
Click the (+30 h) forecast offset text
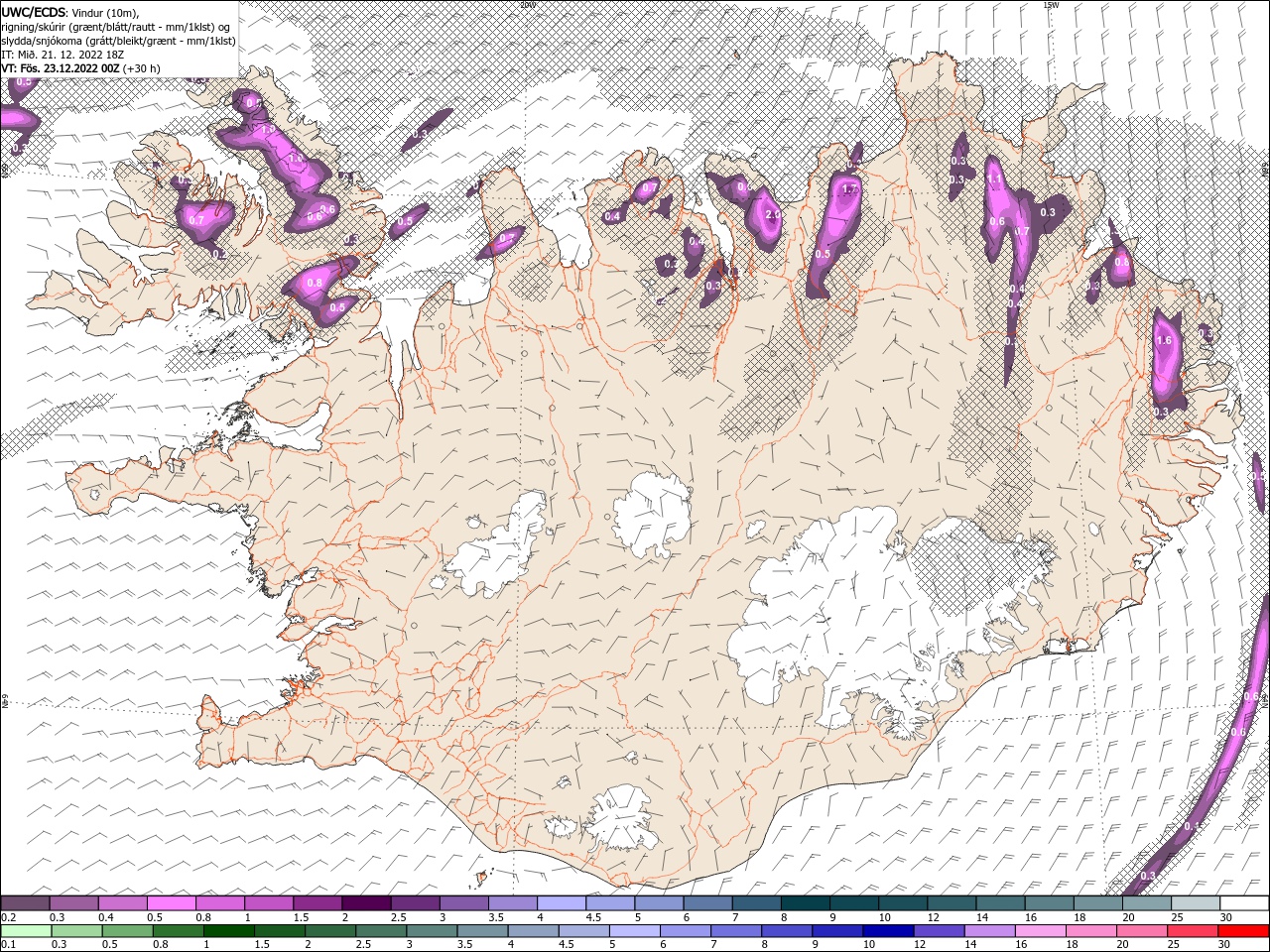[x=142, y=68]
